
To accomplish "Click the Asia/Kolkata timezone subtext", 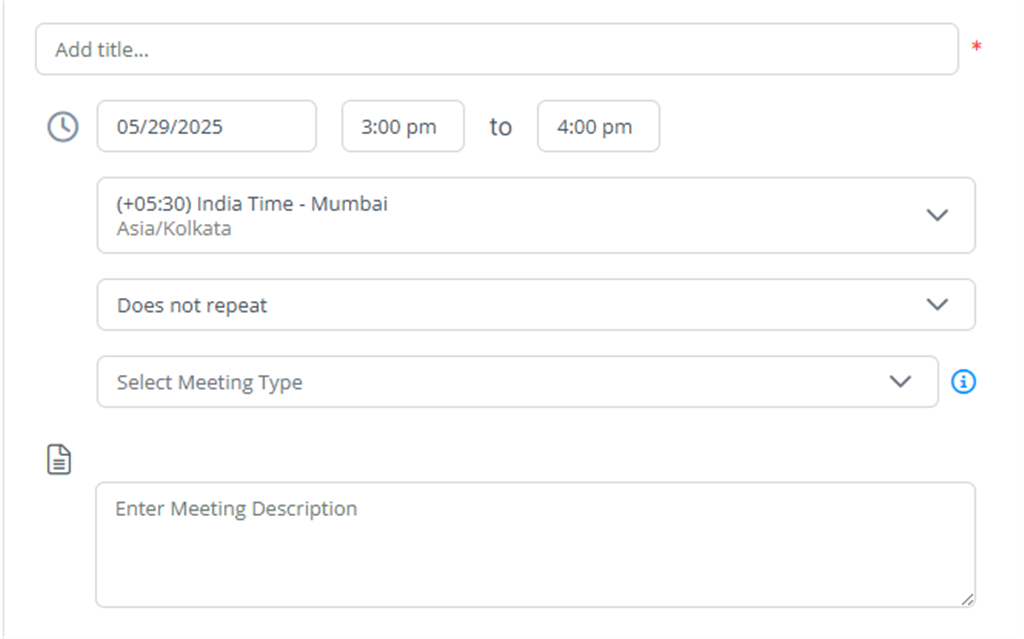I will coord(174,229).
